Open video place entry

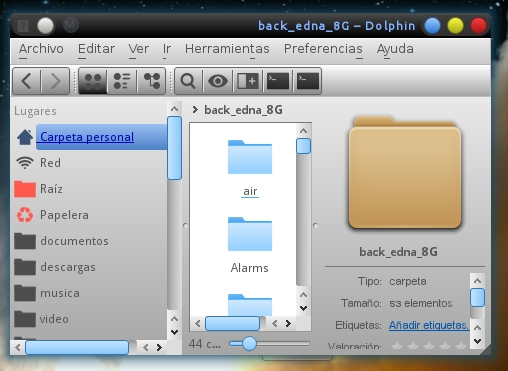click(x=54, y=319)
